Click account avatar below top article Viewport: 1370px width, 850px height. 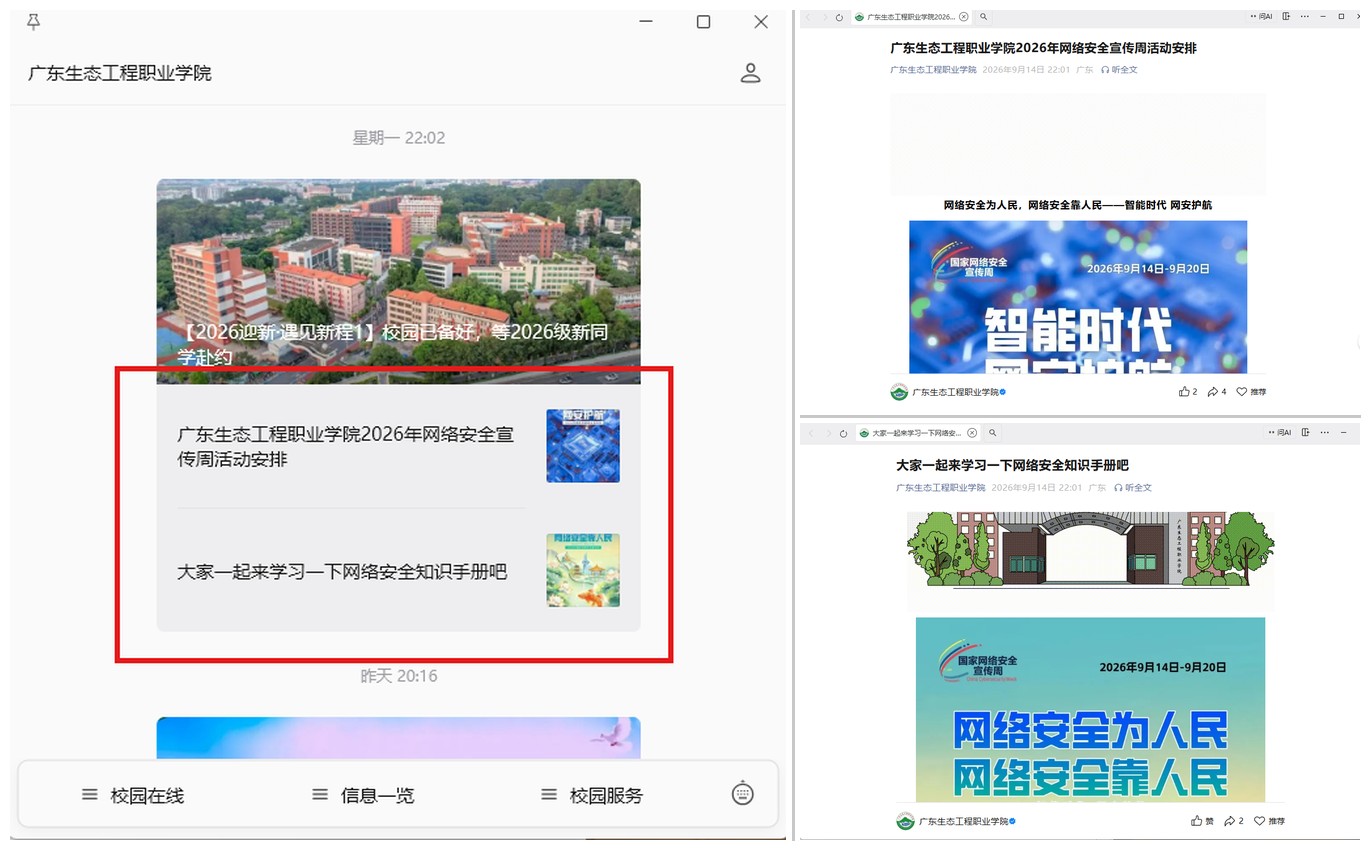click(x=899, y=392)
